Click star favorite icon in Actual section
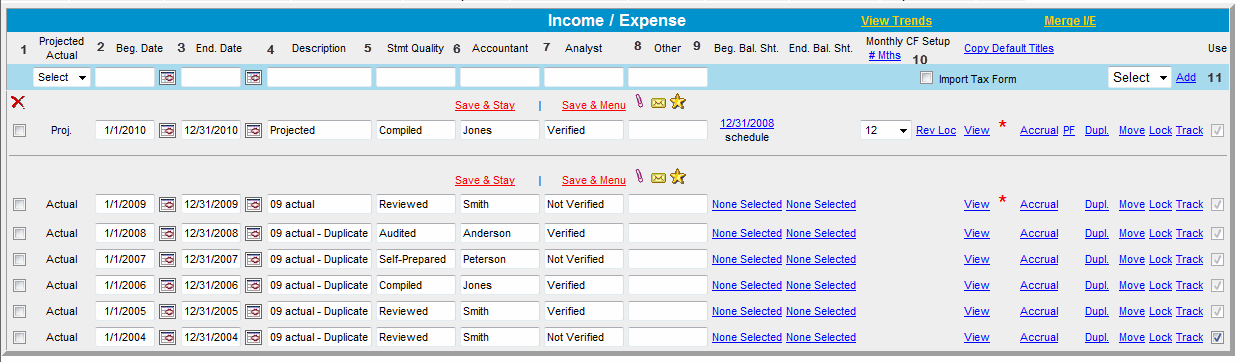Screen dimensions: 1241x362 (677, 177)
